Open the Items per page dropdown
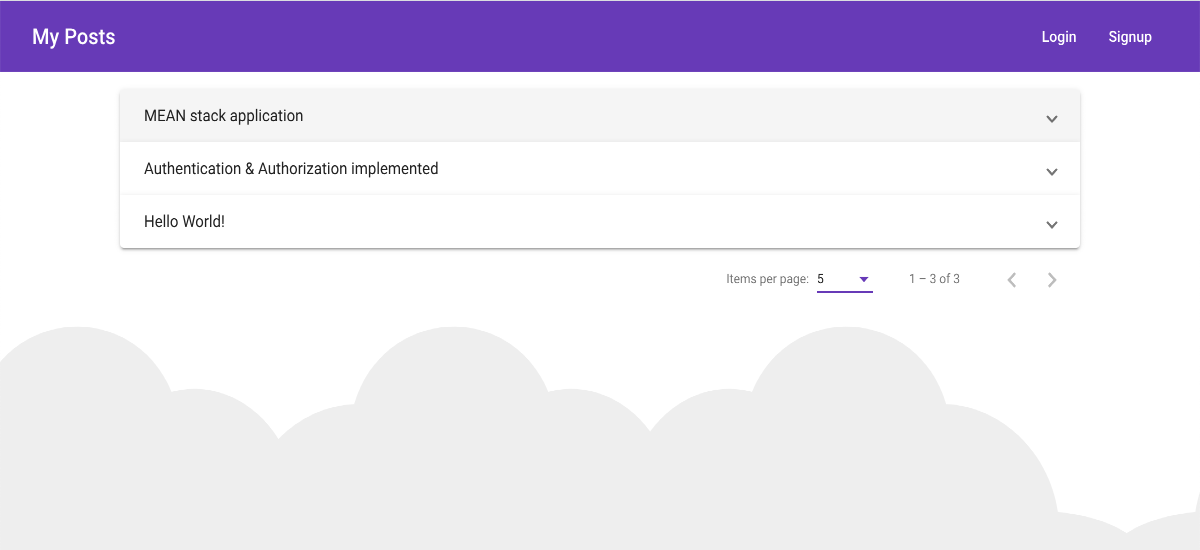The width and height of the screenshot is (1200, 550). [845, 279]
